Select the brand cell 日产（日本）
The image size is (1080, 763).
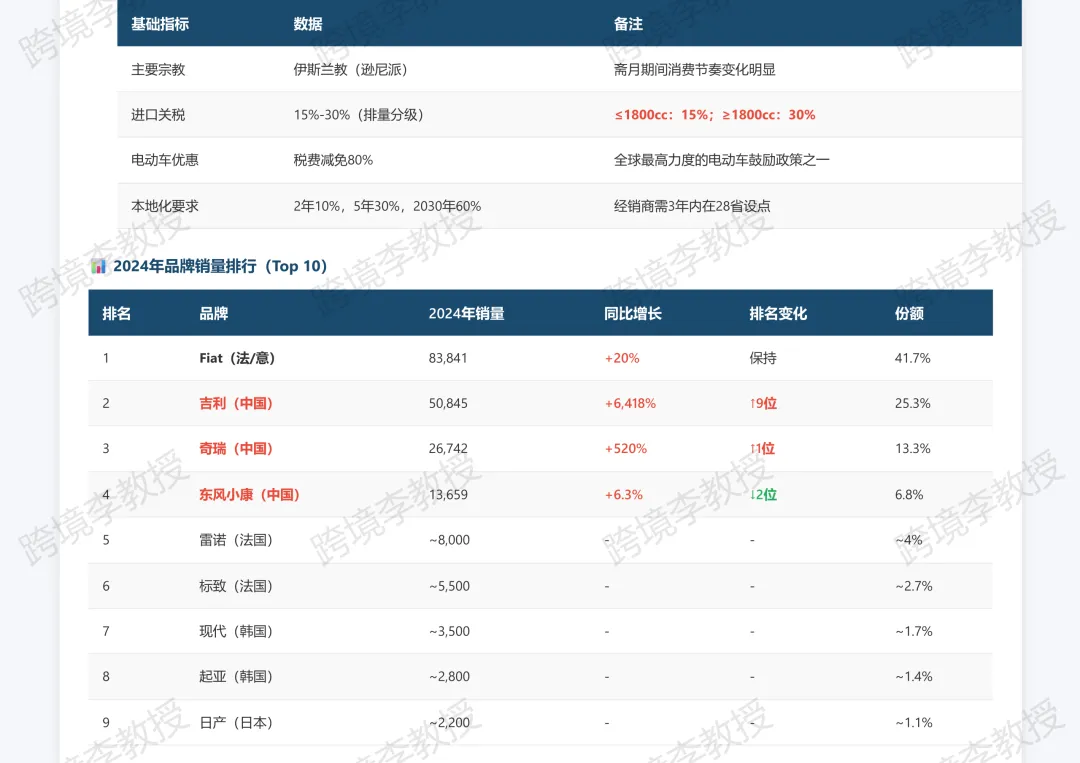pos(236,722)
